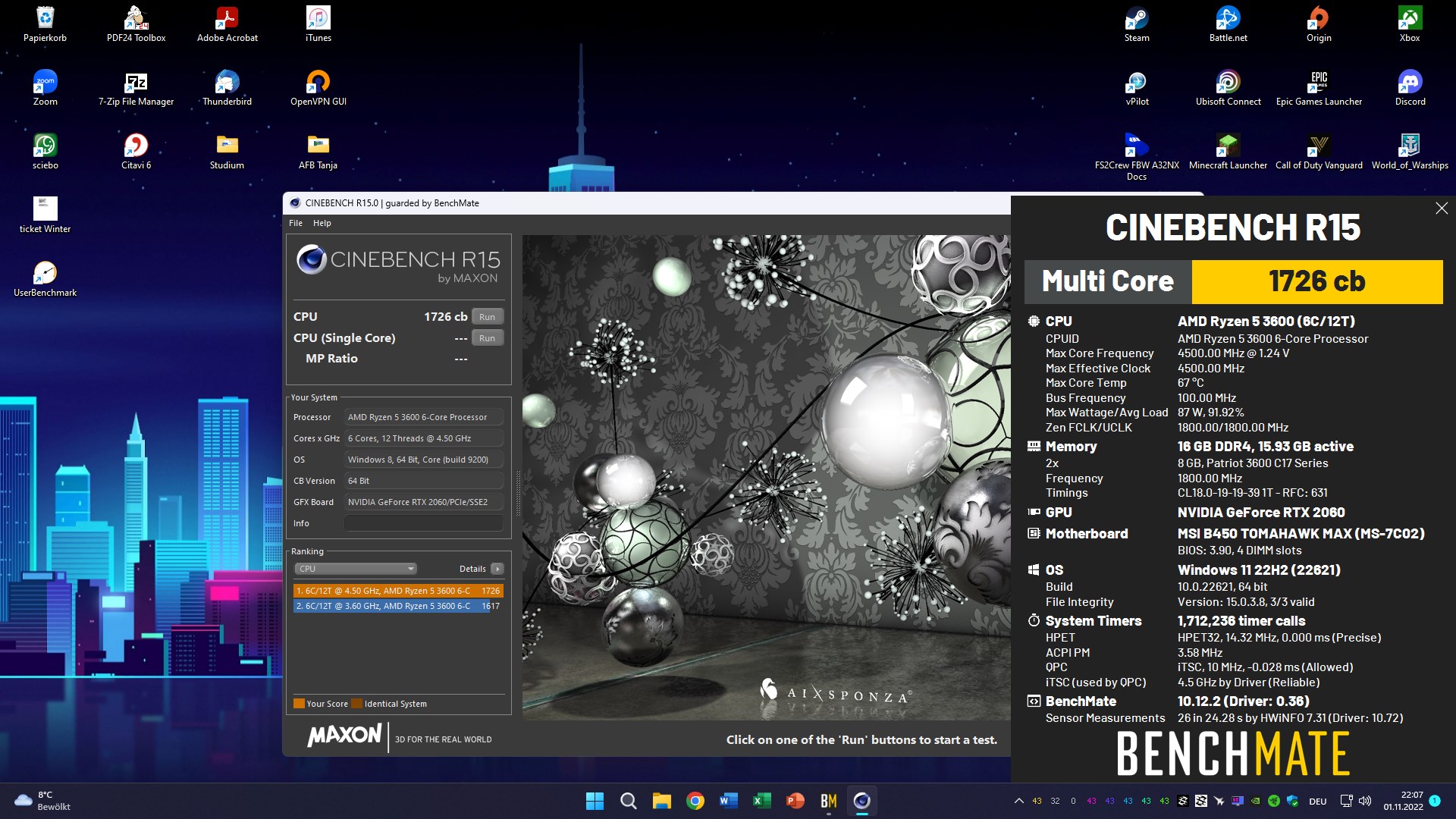The width and height of the screenshot is (1456, 819).
Task: Click the Processor field in Your System
Action: pyautogui.click(x=424, y=417)
